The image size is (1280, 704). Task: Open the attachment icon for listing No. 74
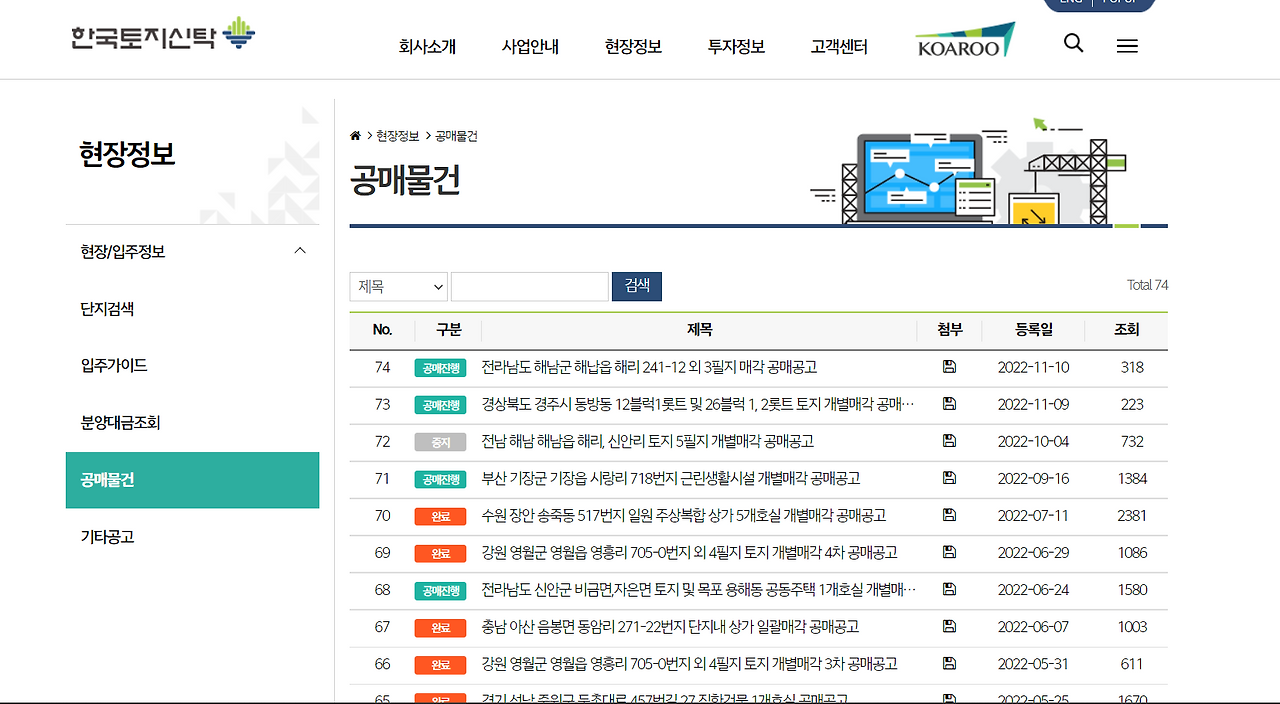point(948,367)
